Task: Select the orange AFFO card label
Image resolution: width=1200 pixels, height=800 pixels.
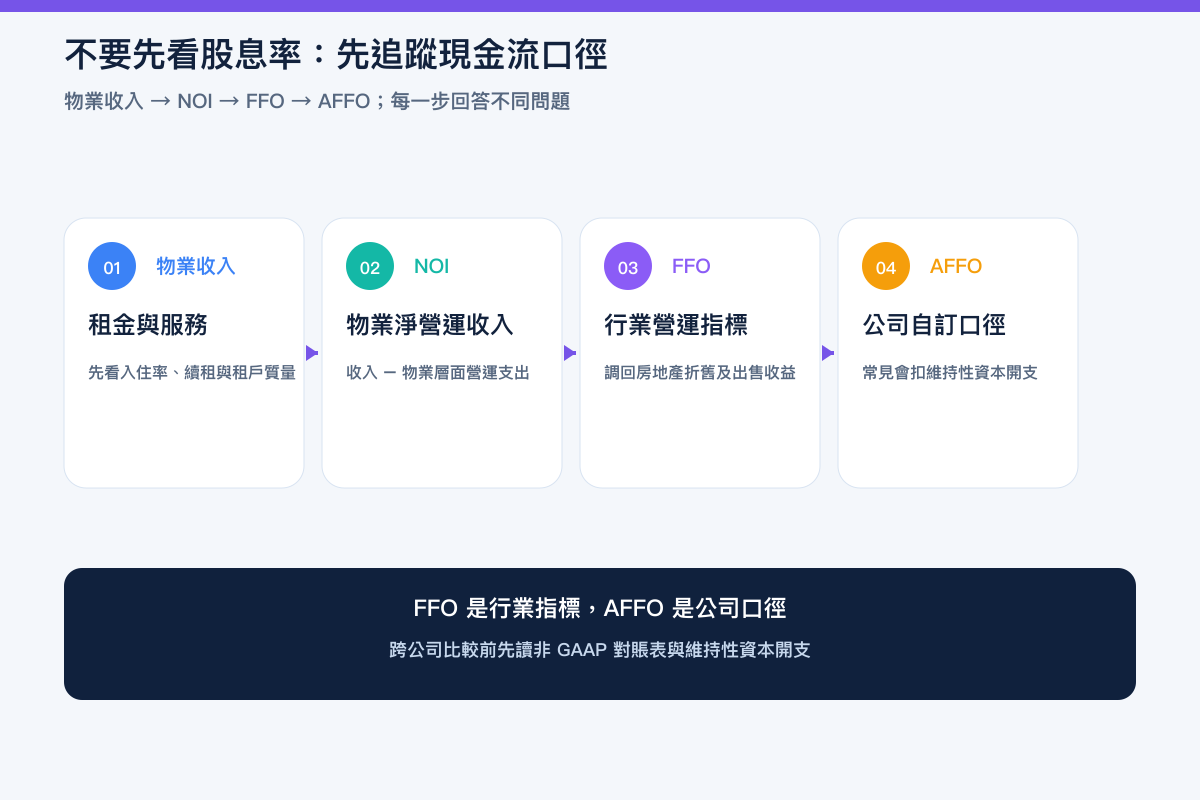Action: click(x=956, y=266)
